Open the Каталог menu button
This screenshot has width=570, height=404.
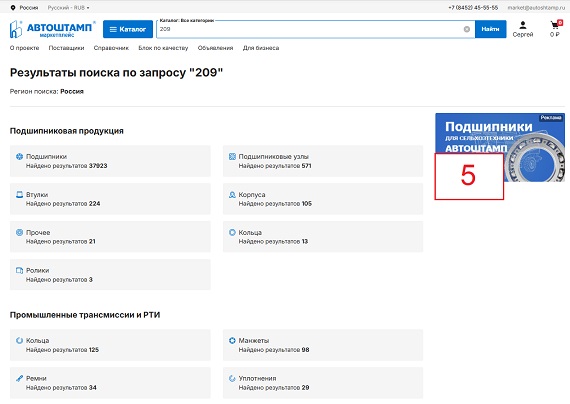[128, 29]
